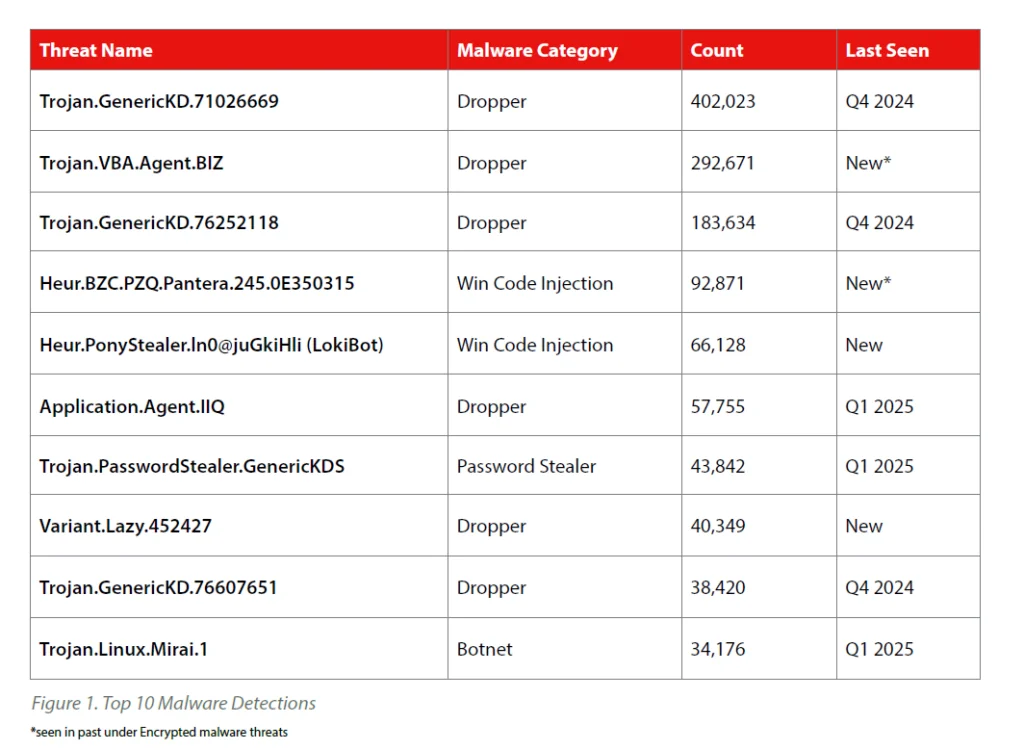This screenshot has height=750, width=1024.
Task: Click the Figure 1 Top 10 Malware Detections caption
Action: [x=173, y=703]
